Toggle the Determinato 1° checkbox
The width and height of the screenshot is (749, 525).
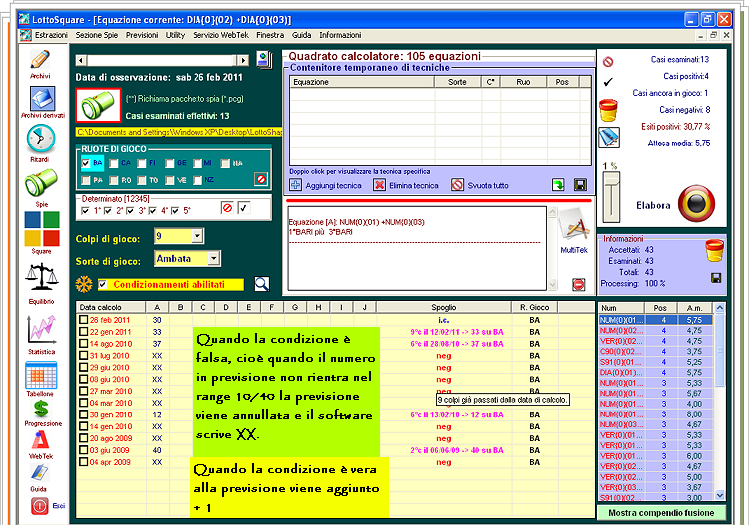click(86, 211)
